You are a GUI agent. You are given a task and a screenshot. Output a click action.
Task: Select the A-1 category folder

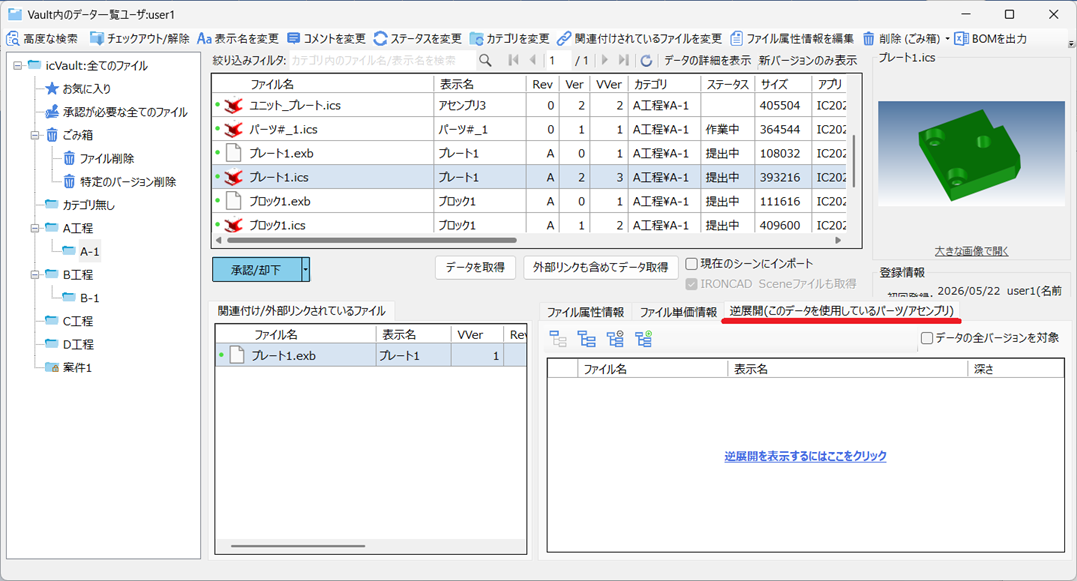coord(81,251)
